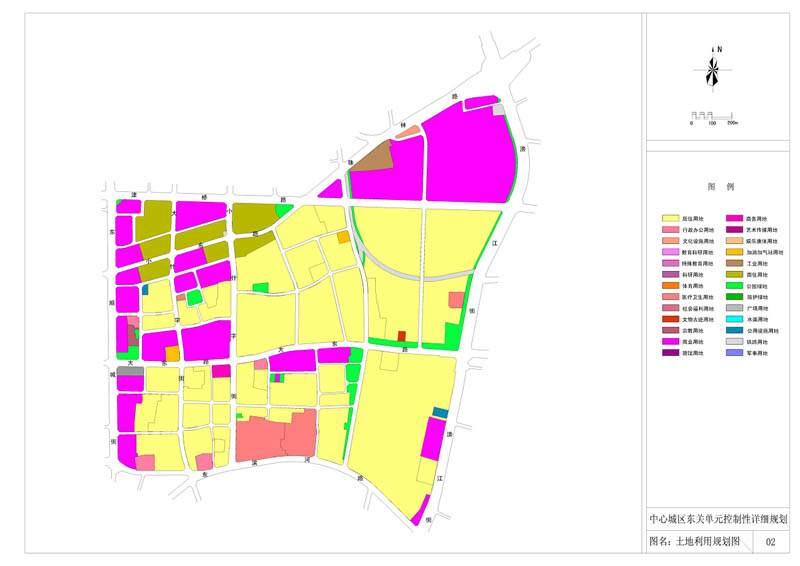Image resolution: width=800 pixels, height=566 pixels.
Task: Click the title 中心城区东关单元控制性详细规划
Action: point(718,519)
